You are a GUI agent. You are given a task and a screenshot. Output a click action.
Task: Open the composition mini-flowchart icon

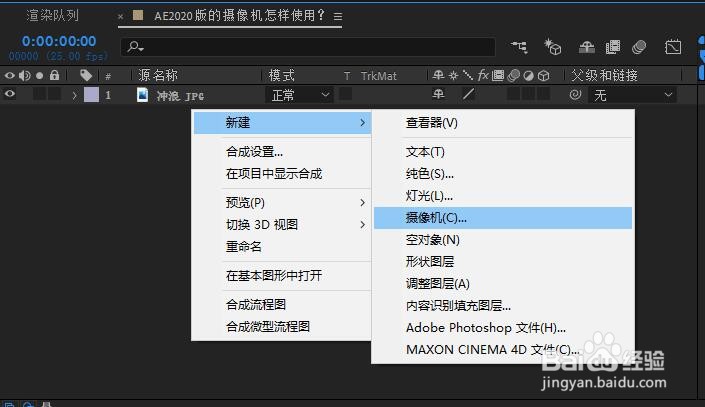519,47
